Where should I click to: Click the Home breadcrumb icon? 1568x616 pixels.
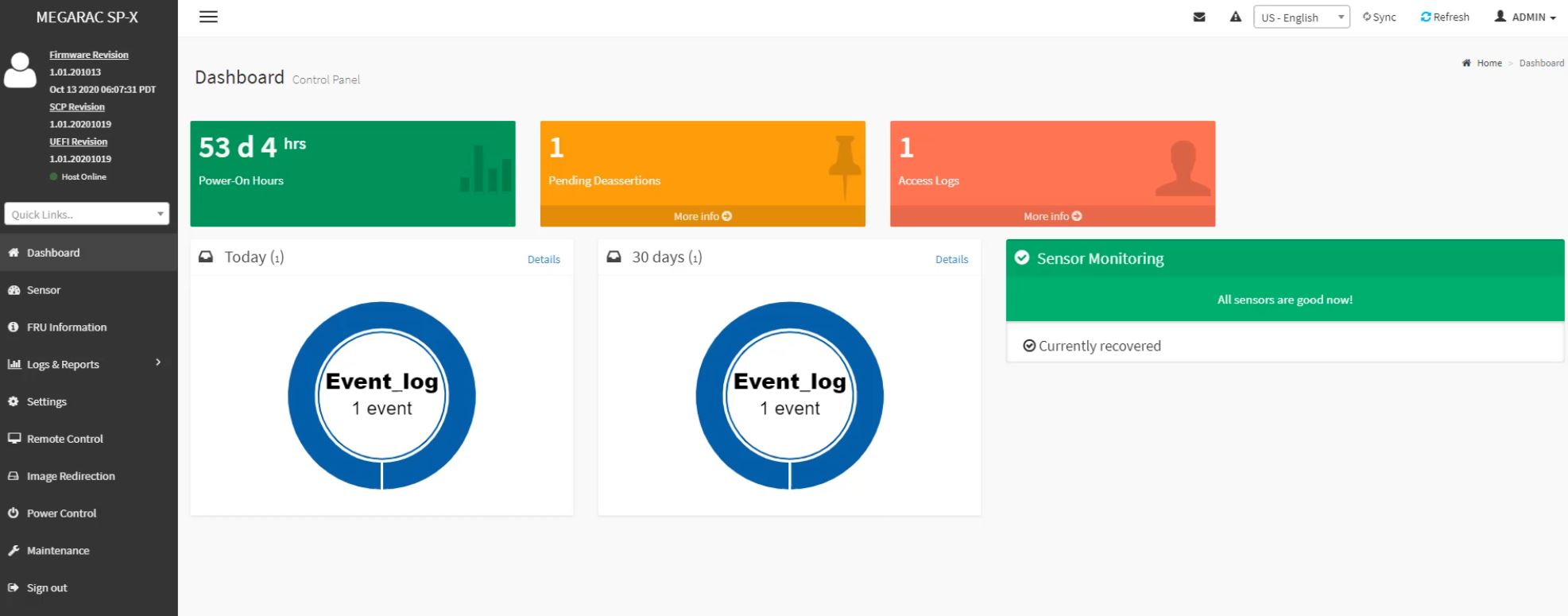point(1466,63)
